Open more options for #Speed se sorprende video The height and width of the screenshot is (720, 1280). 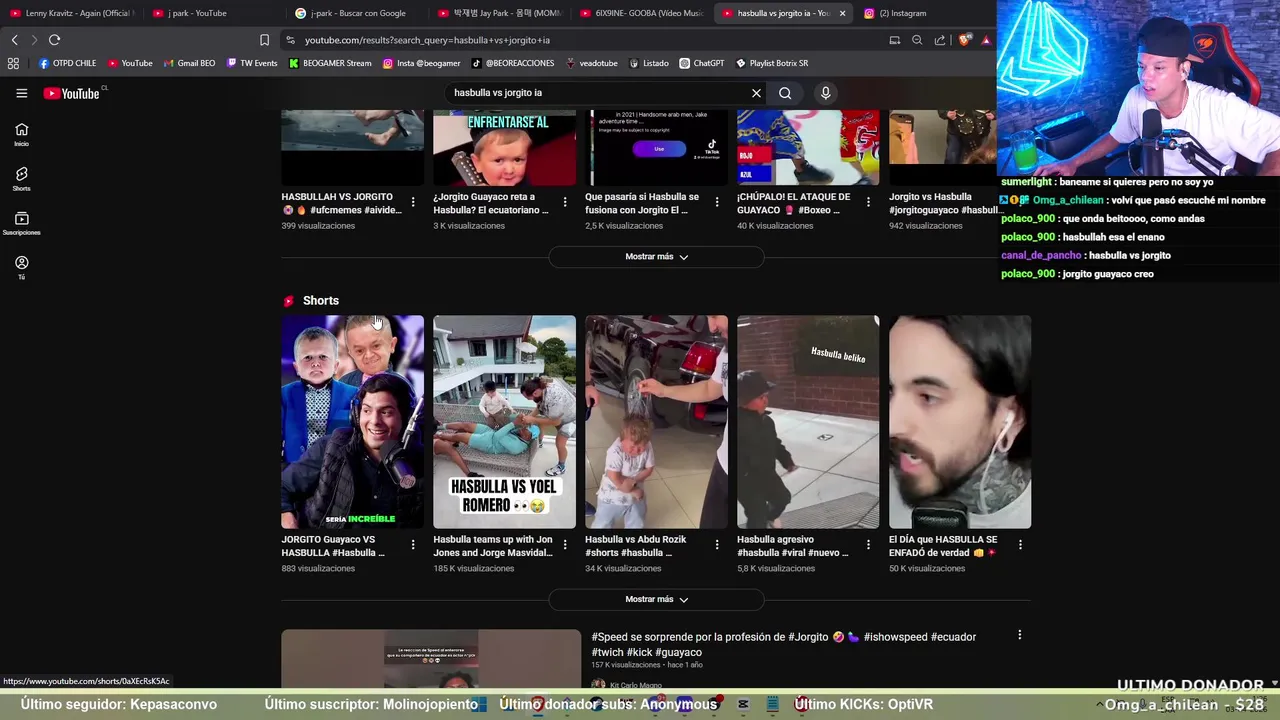point(1019,635)
